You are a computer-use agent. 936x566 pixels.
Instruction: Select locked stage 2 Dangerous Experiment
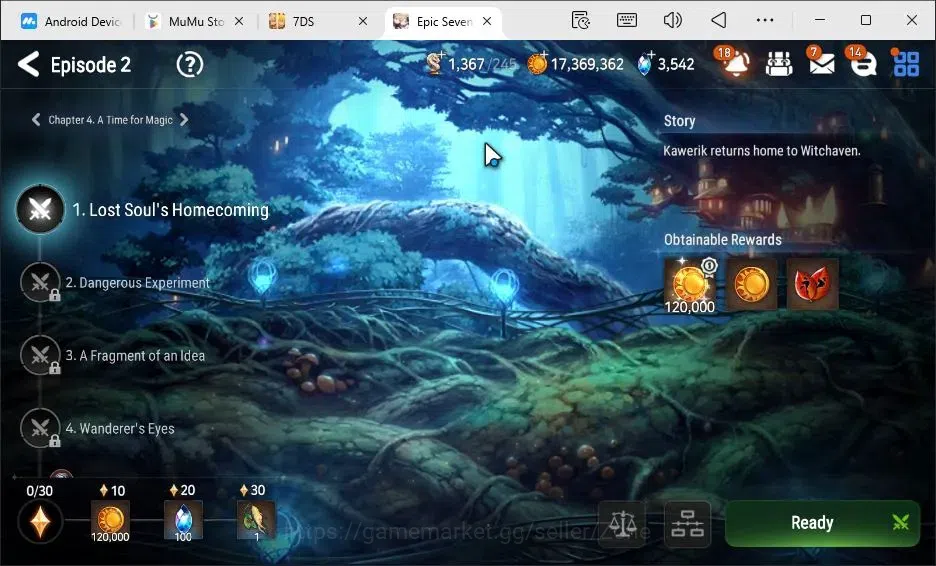click(x=116, y=282)
